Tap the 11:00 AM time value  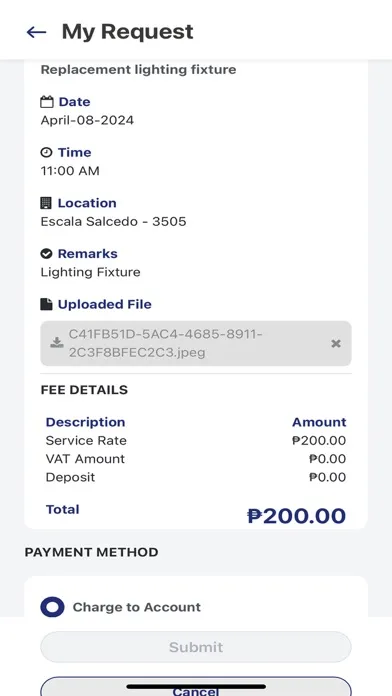tap(70, 171)
